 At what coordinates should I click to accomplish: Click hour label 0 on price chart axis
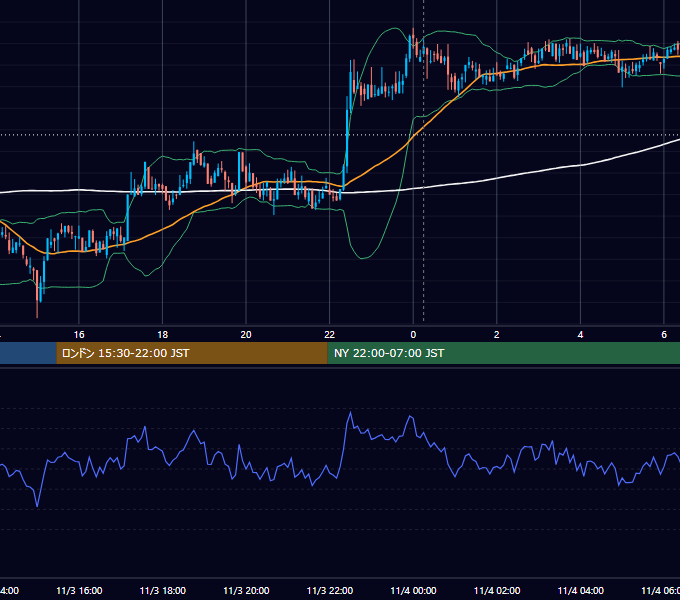pos(413,334)
